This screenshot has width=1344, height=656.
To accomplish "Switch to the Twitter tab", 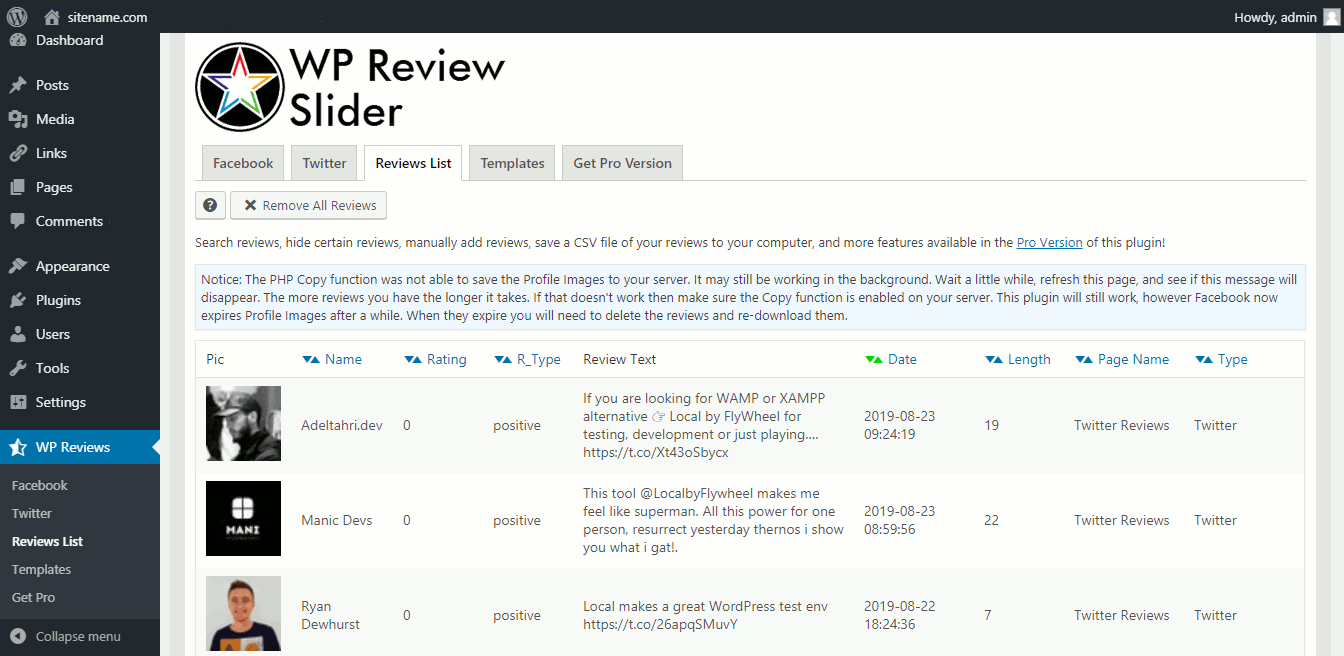I will tap(324, 163).
